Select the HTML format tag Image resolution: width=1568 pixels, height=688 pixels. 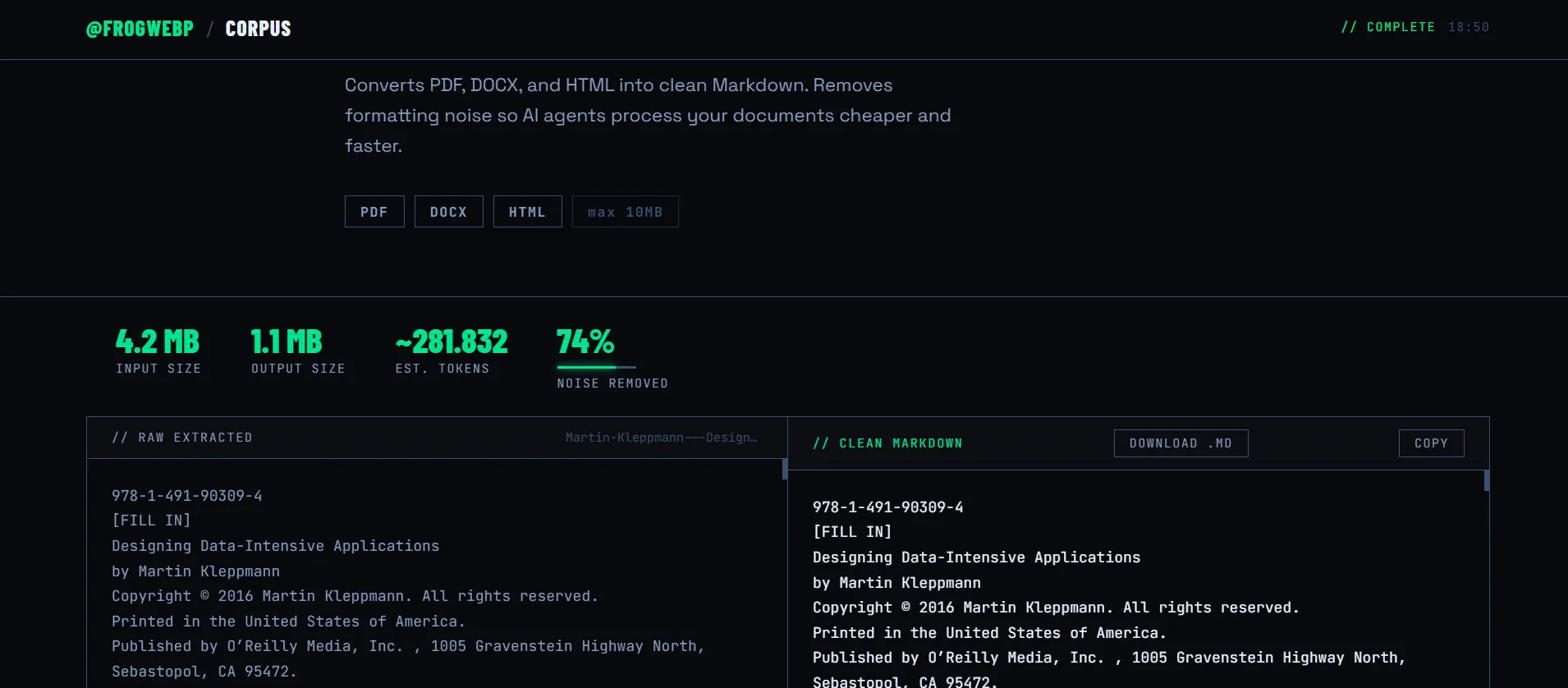point(527,212)
